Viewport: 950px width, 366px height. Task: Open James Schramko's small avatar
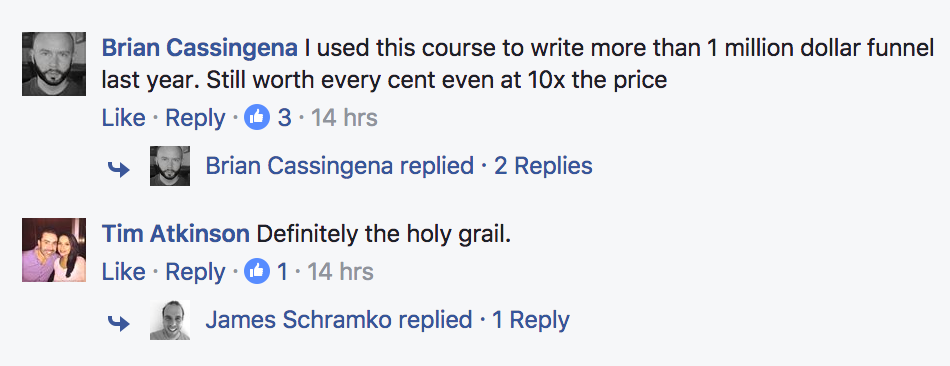(170, 320)
